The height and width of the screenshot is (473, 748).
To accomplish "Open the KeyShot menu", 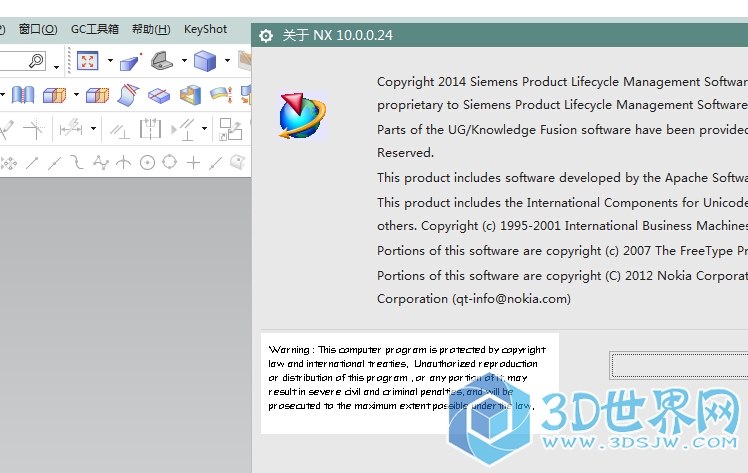I will [x=205, y=29].
